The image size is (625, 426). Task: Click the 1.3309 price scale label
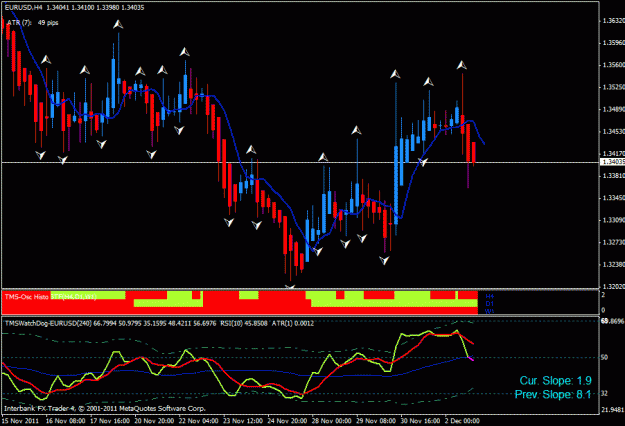(x=614, y=220)
